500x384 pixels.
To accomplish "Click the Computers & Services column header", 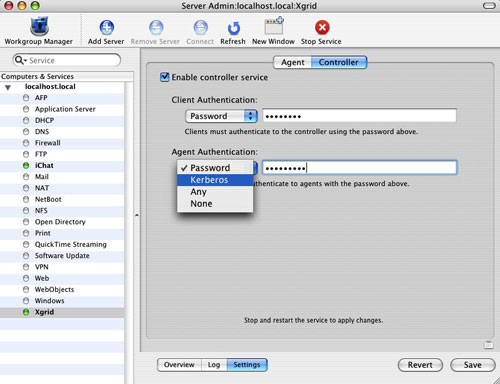I will (x=66, y=77).
